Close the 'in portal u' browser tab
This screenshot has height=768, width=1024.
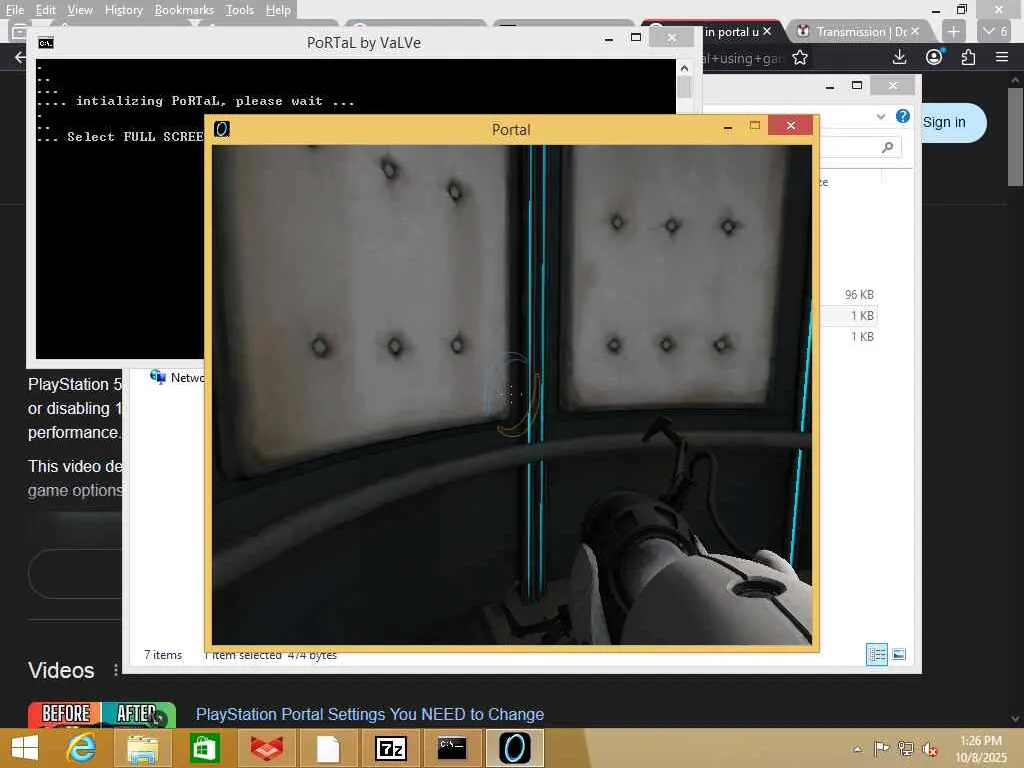[767, 31]
